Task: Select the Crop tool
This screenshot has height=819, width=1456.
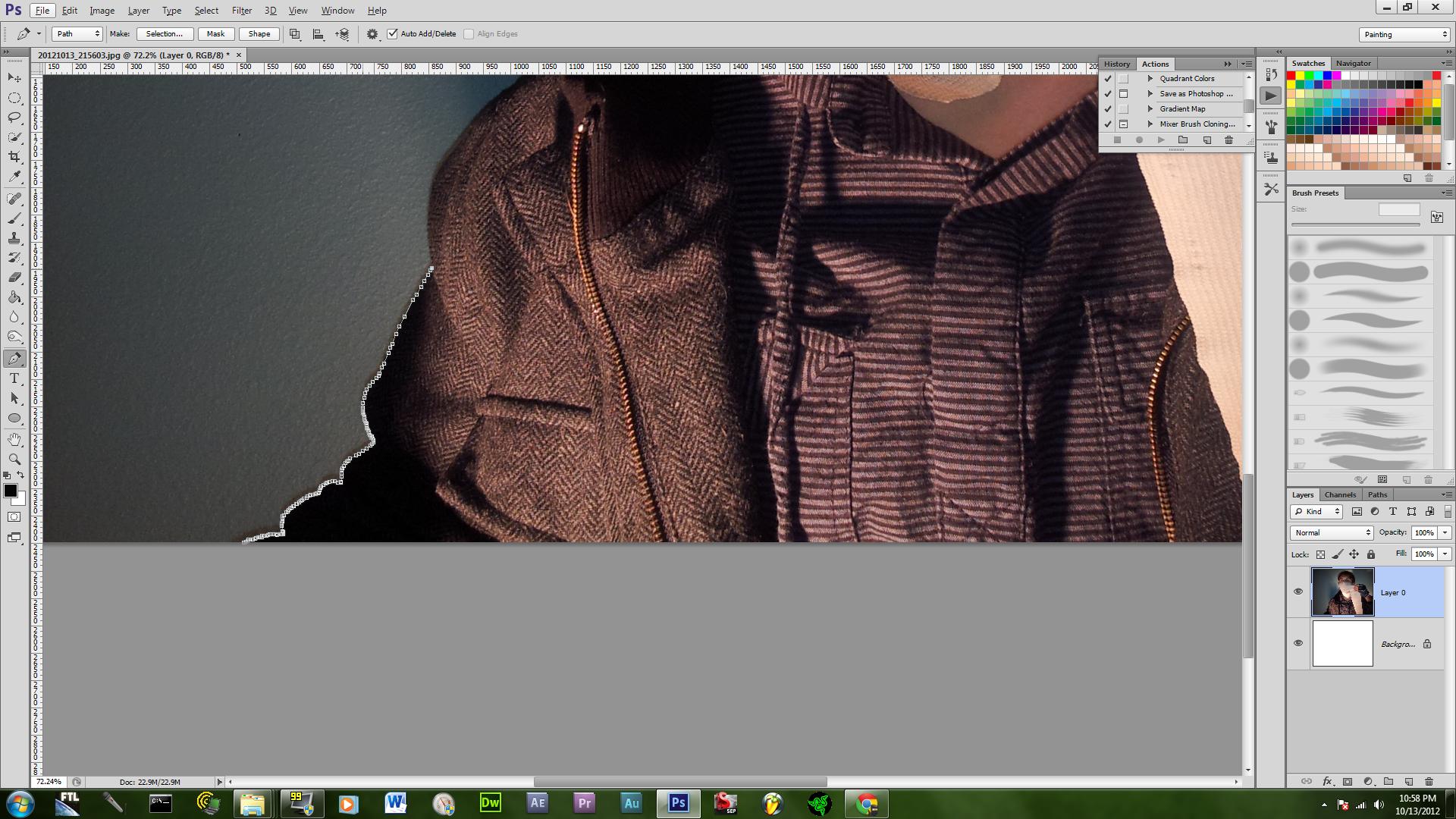Action: coord(14,157)
